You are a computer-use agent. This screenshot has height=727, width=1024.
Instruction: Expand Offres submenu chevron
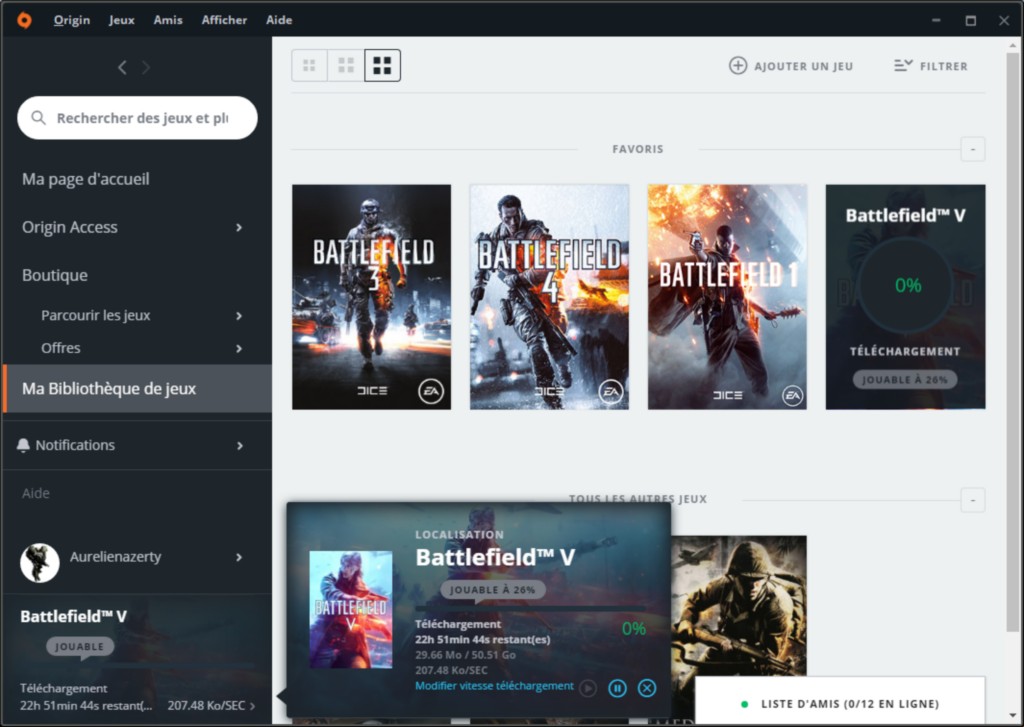coord(239,348)
